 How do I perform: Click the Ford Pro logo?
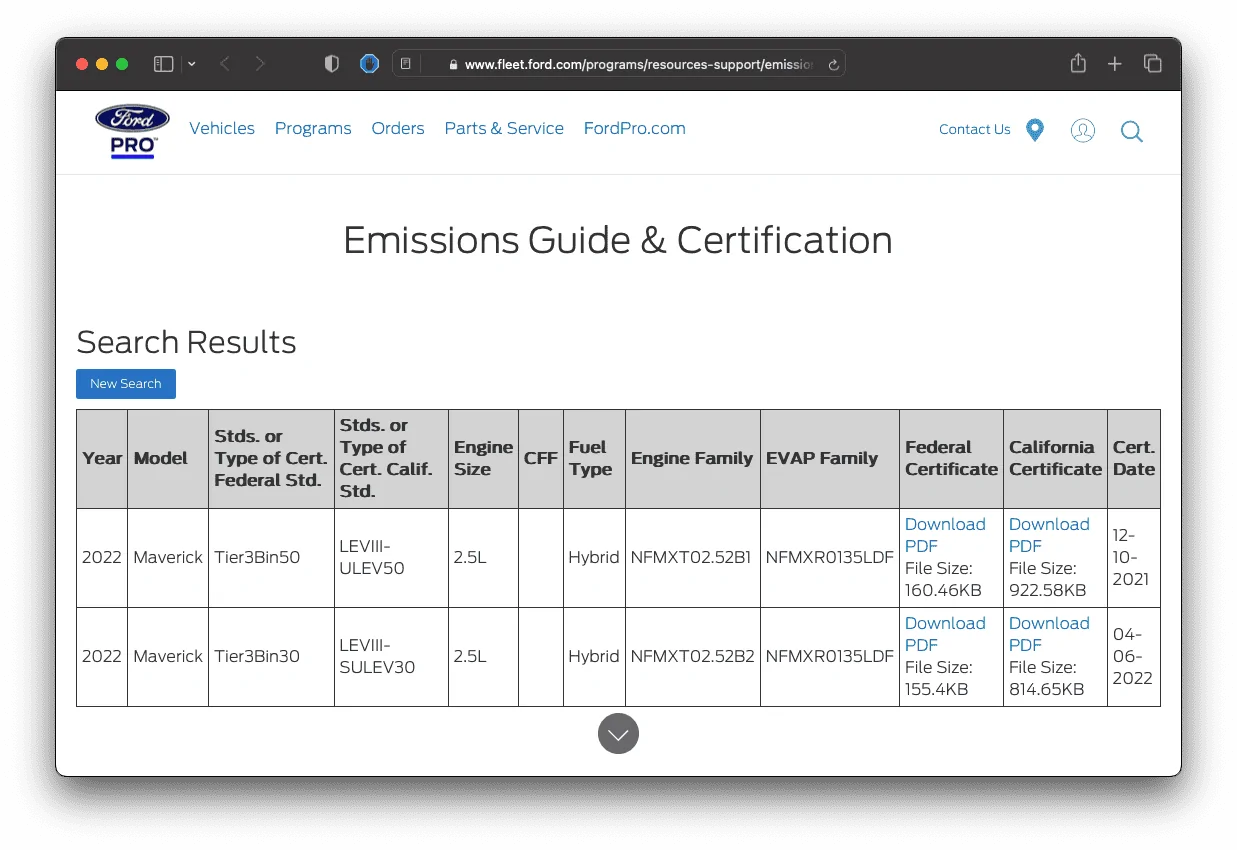[x=132, y=131]
